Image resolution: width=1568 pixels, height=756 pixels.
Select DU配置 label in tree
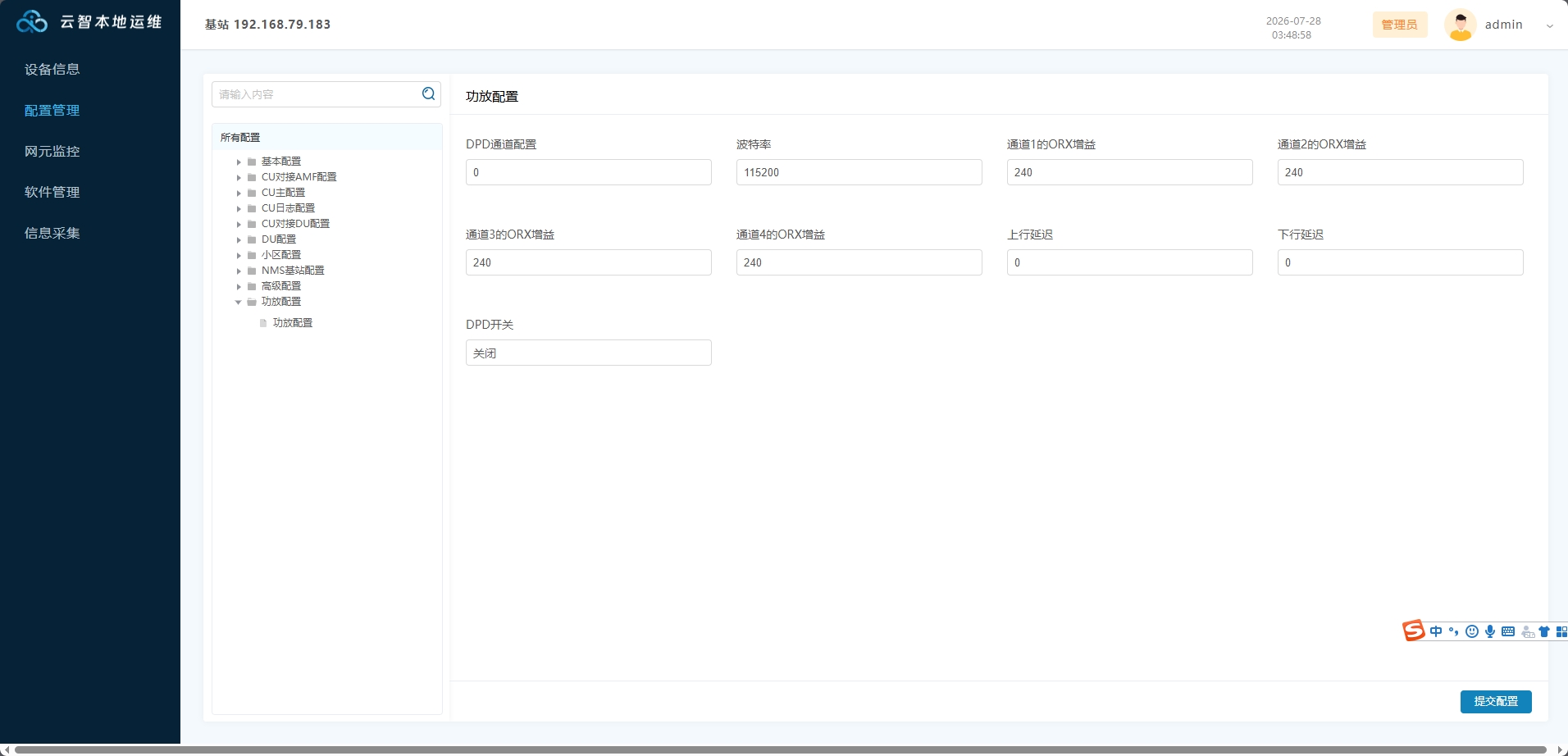(x=279, y=239)
